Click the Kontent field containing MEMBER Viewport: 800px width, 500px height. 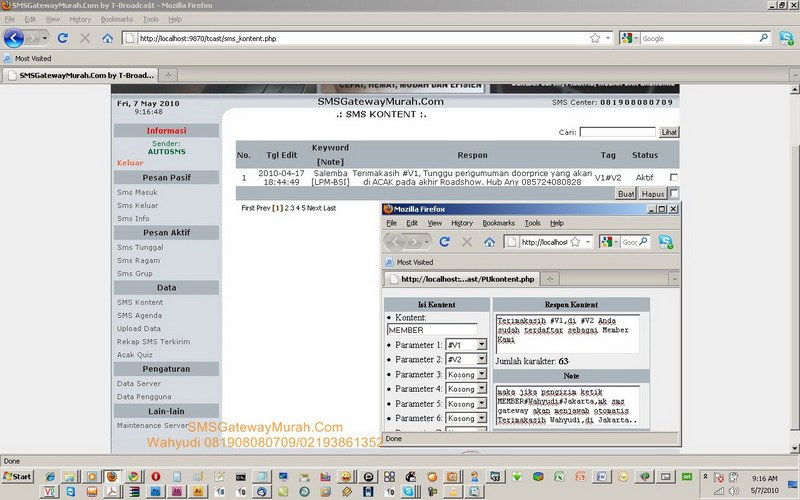click(432, 330)
